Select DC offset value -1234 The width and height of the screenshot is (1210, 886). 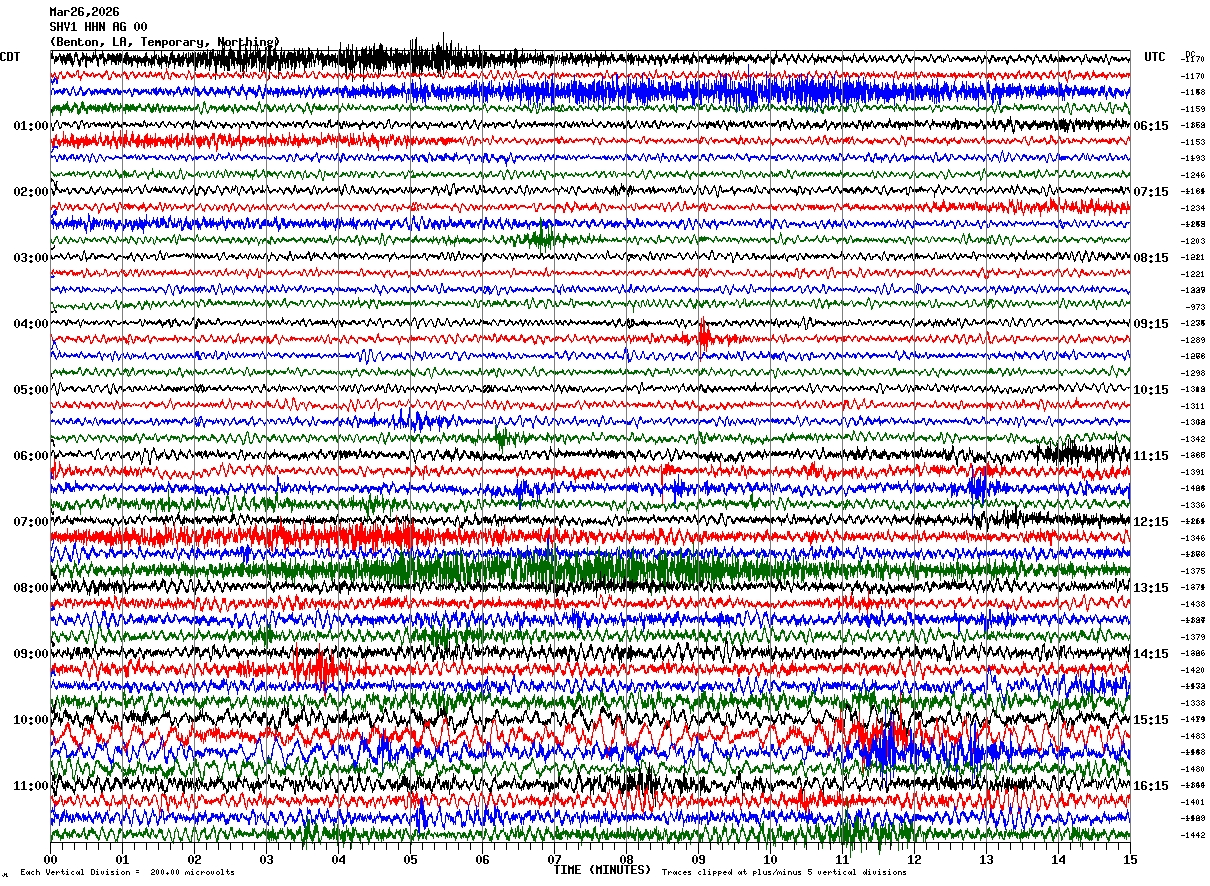click(1194, 208)
